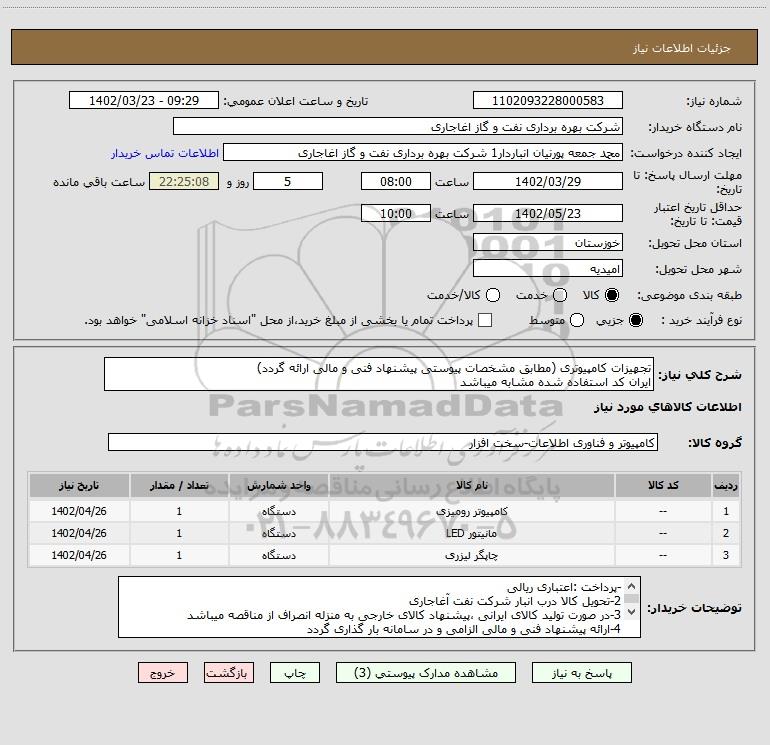Click the چاپ print button
Image resolution: width=770 pixels, height=745 pixels.
295,672
